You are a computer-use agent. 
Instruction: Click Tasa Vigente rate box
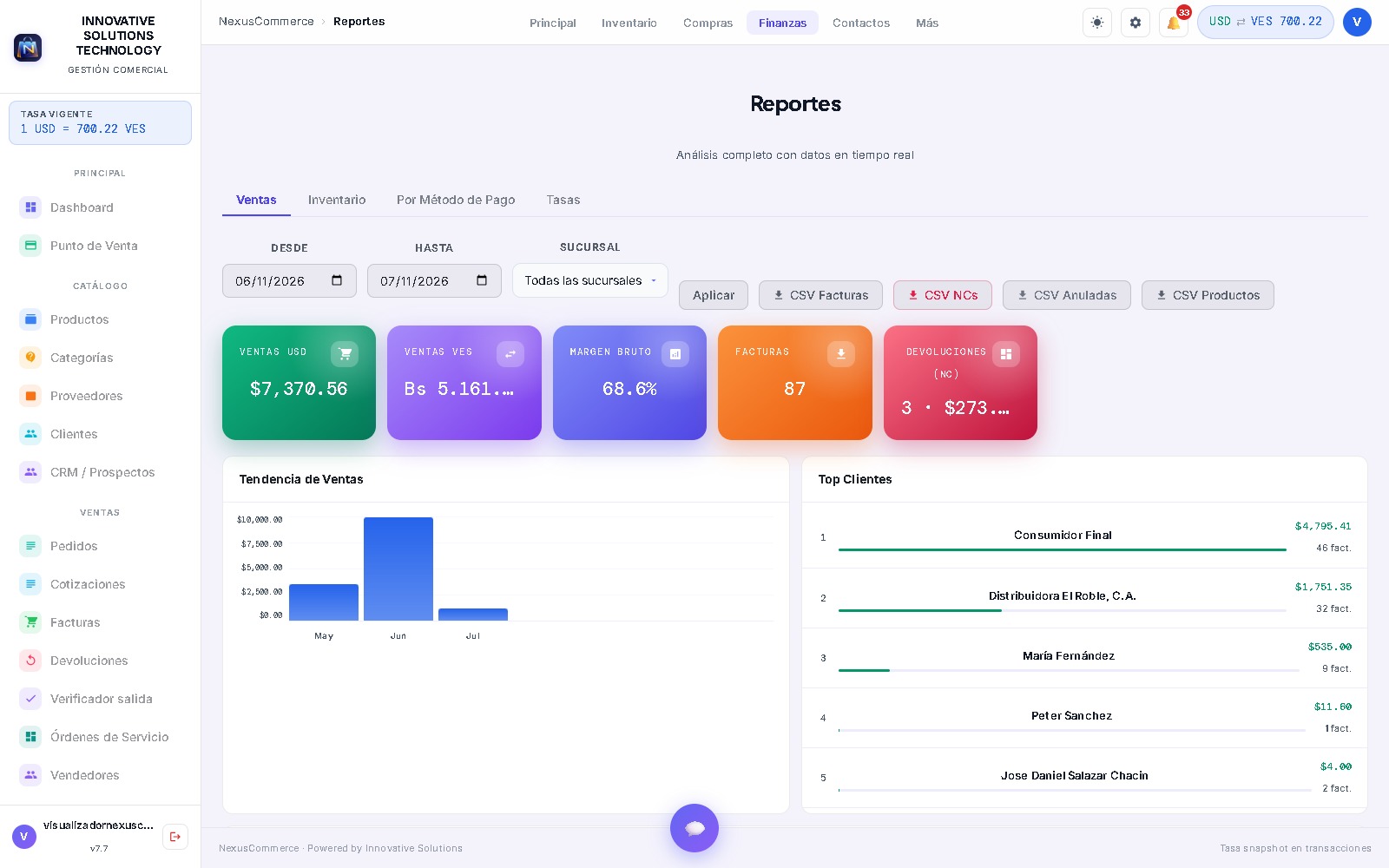pos(100,122)
